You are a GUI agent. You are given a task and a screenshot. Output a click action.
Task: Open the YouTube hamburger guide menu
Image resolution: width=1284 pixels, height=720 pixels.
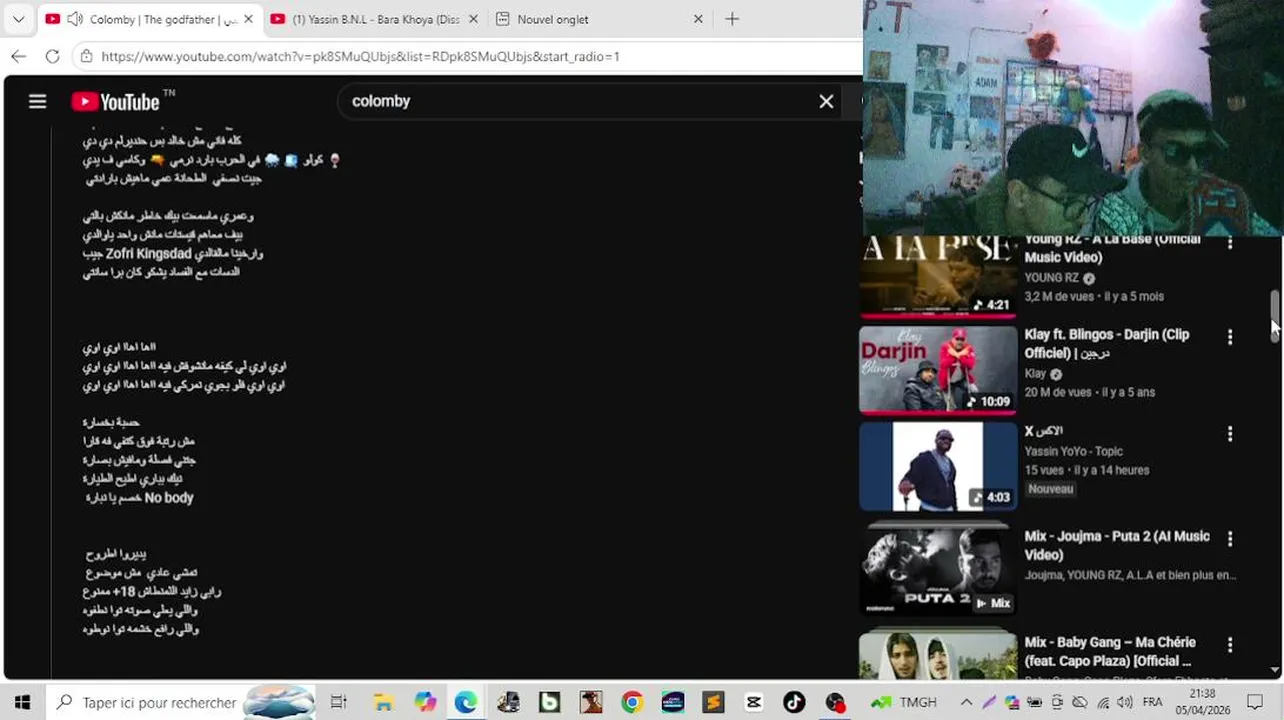click(37, 101)
